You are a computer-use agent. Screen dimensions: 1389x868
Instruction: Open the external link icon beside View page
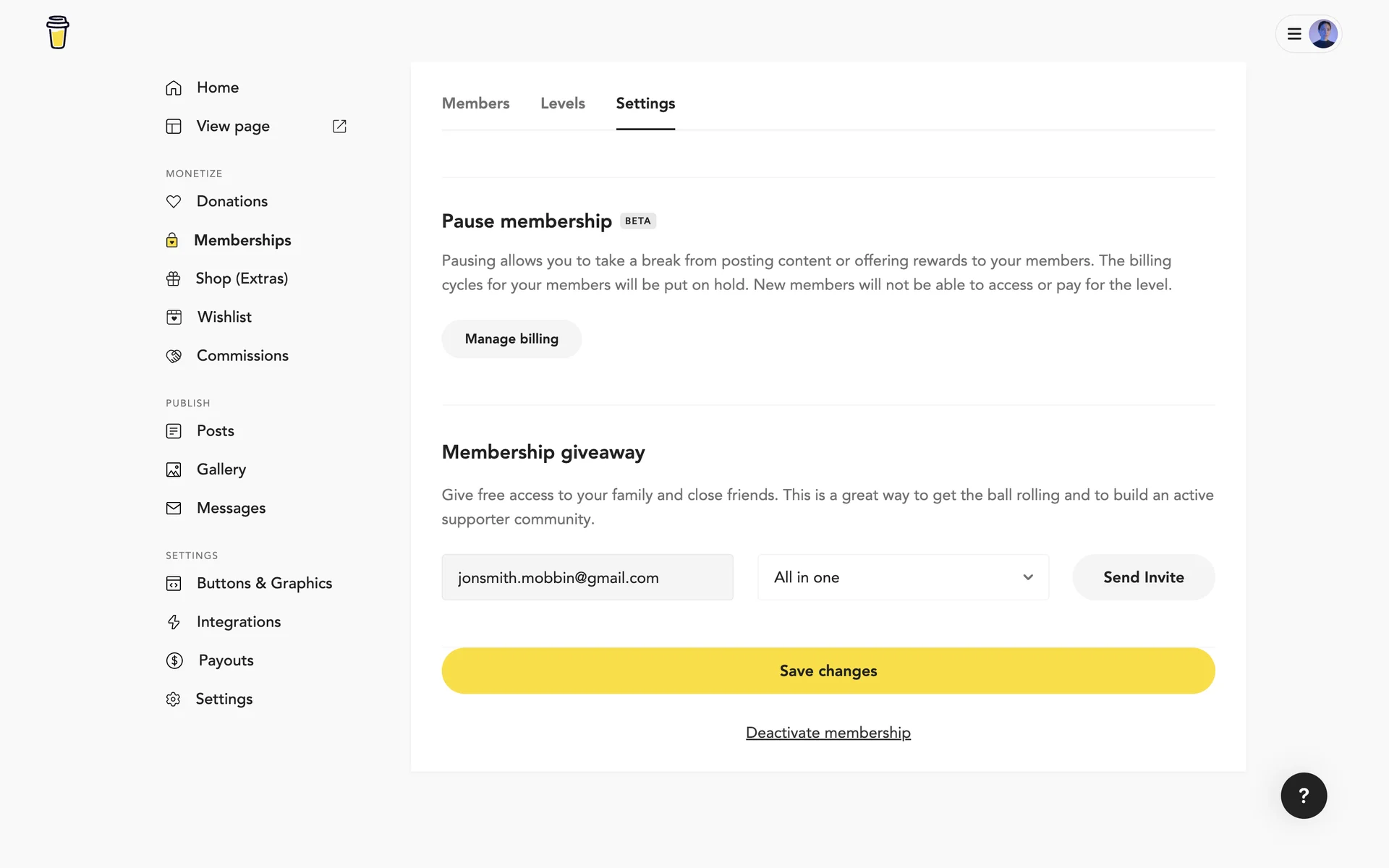[x=339, y=127]
